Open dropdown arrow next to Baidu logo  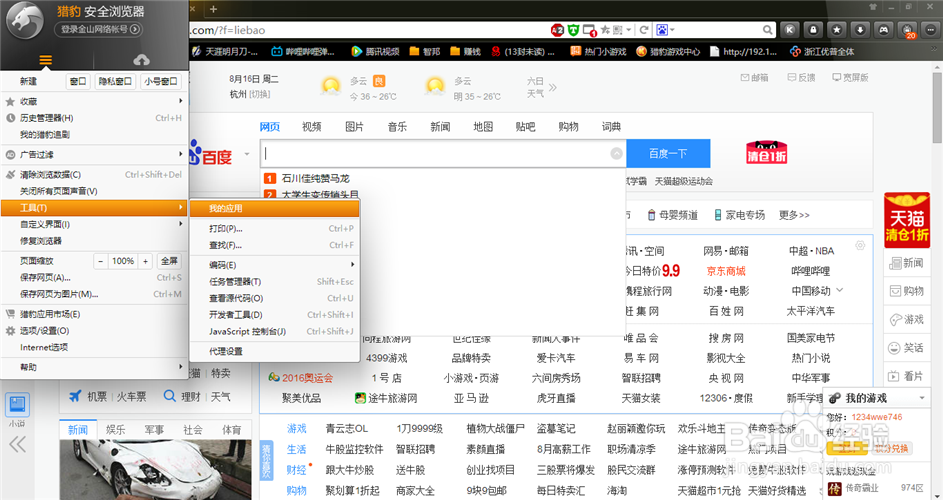(x=247, y=154)
